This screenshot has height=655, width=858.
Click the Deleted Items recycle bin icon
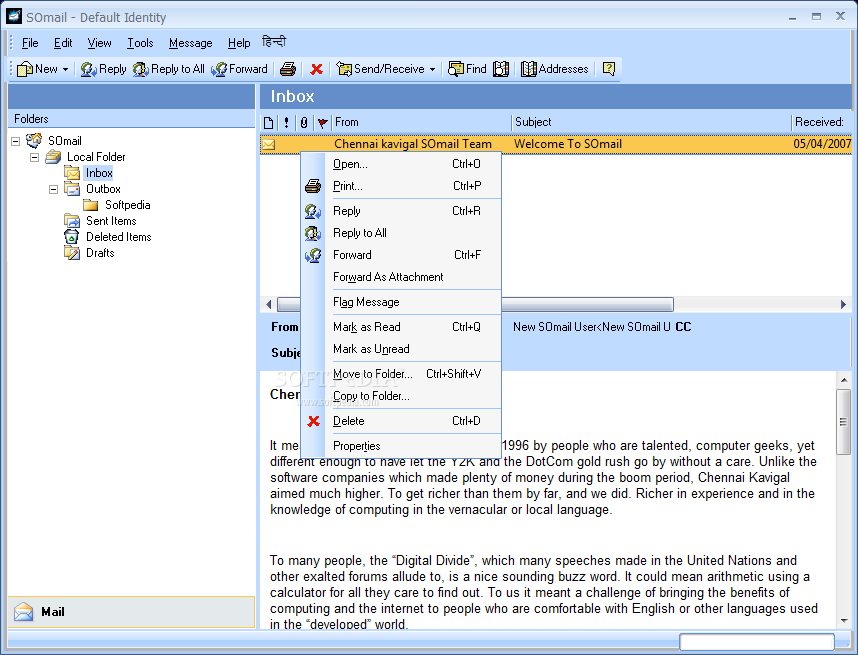click(x=72, y=237)
